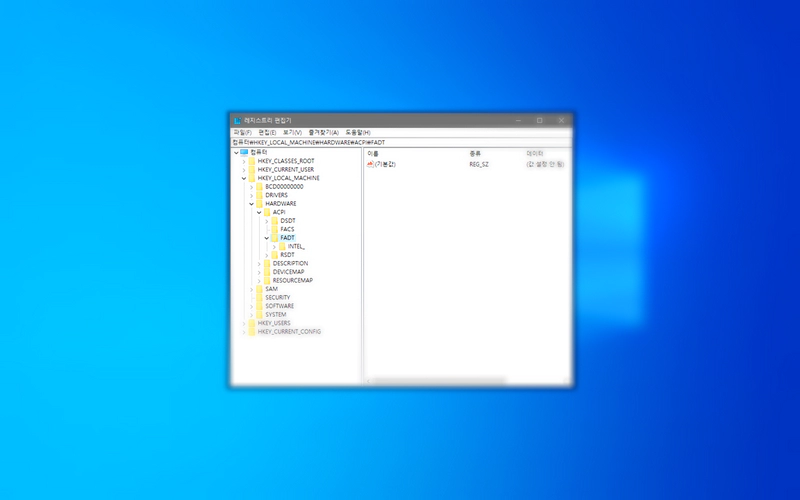
Task: Click the registry path address bar
Action: pos(400,142)
